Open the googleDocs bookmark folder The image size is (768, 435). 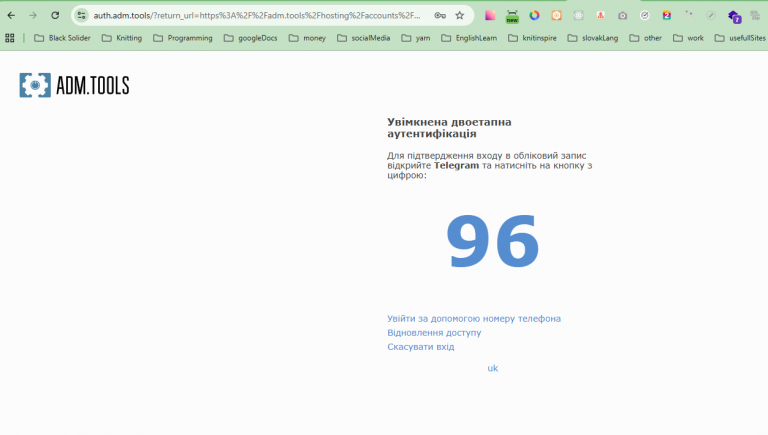(x=250, y=38)
